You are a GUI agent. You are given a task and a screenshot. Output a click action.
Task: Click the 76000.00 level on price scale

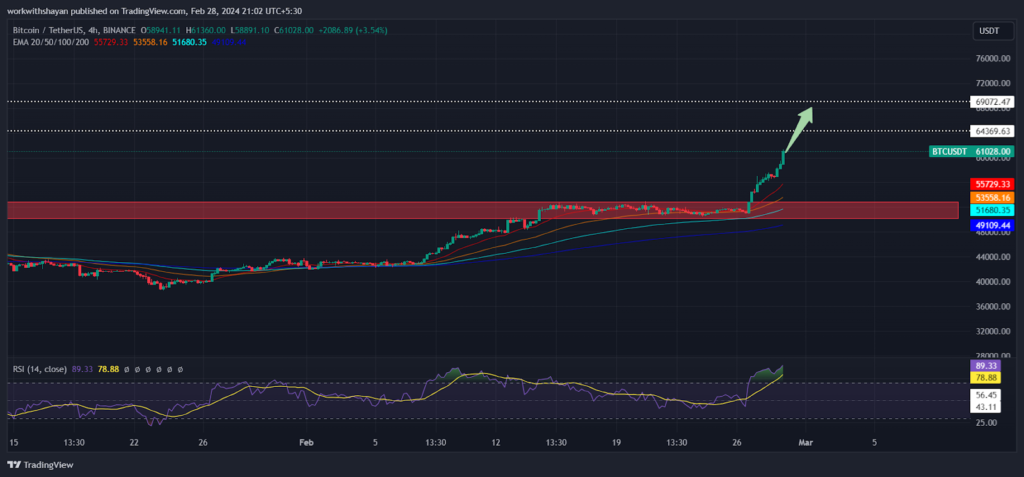click(x=992, y=58)
